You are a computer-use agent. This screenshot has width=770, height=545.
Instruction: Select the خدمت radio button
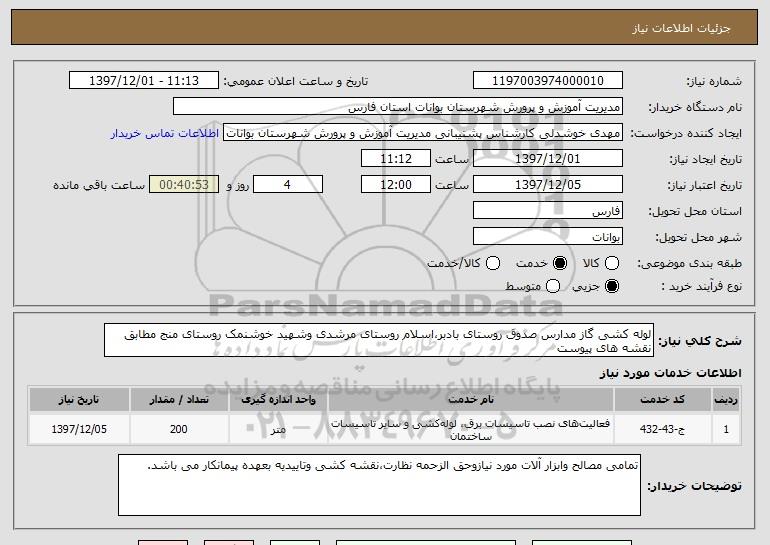click(x=560, y=263)
